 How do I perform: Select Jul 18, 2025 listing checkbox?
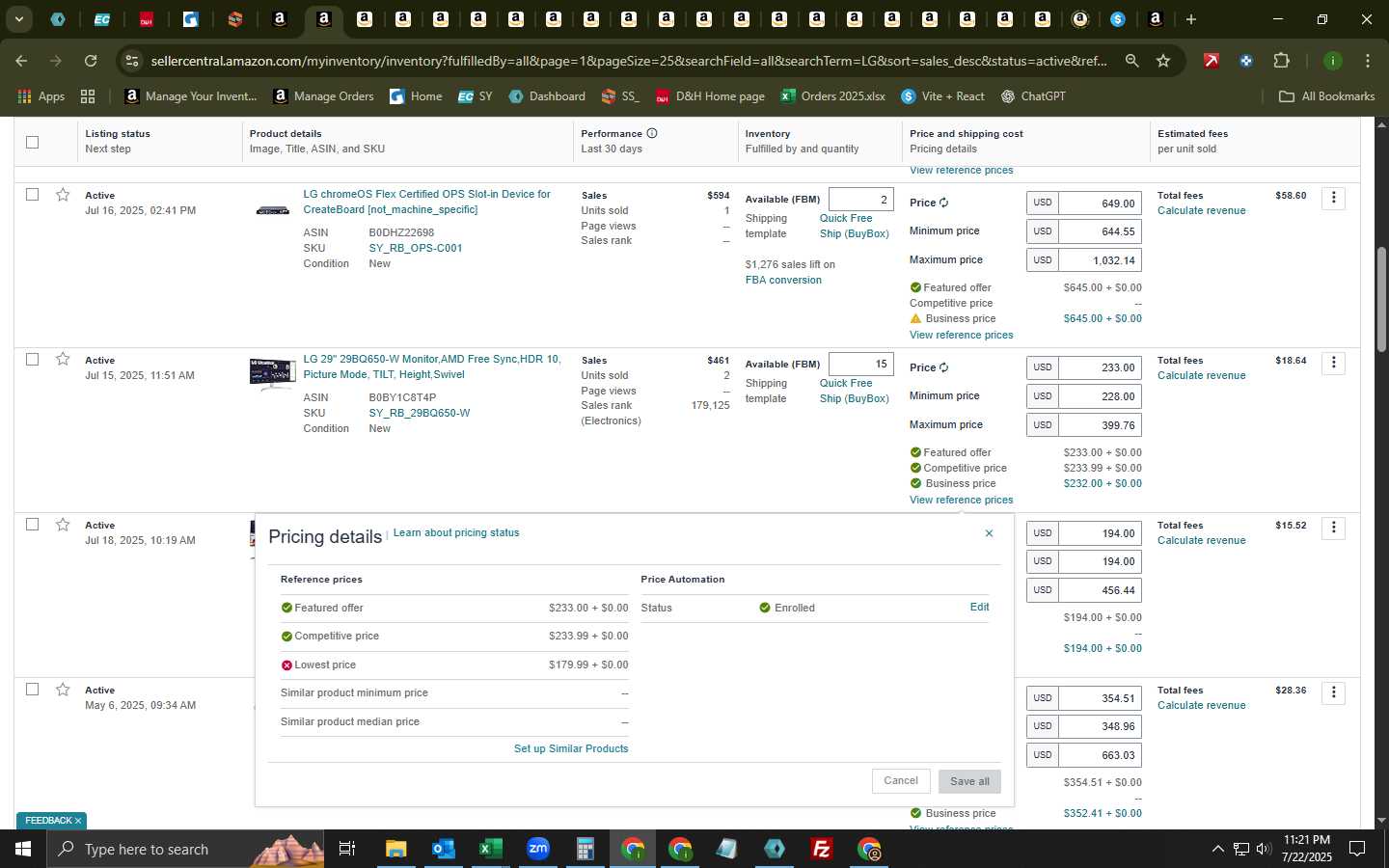[x=32, y=525]
